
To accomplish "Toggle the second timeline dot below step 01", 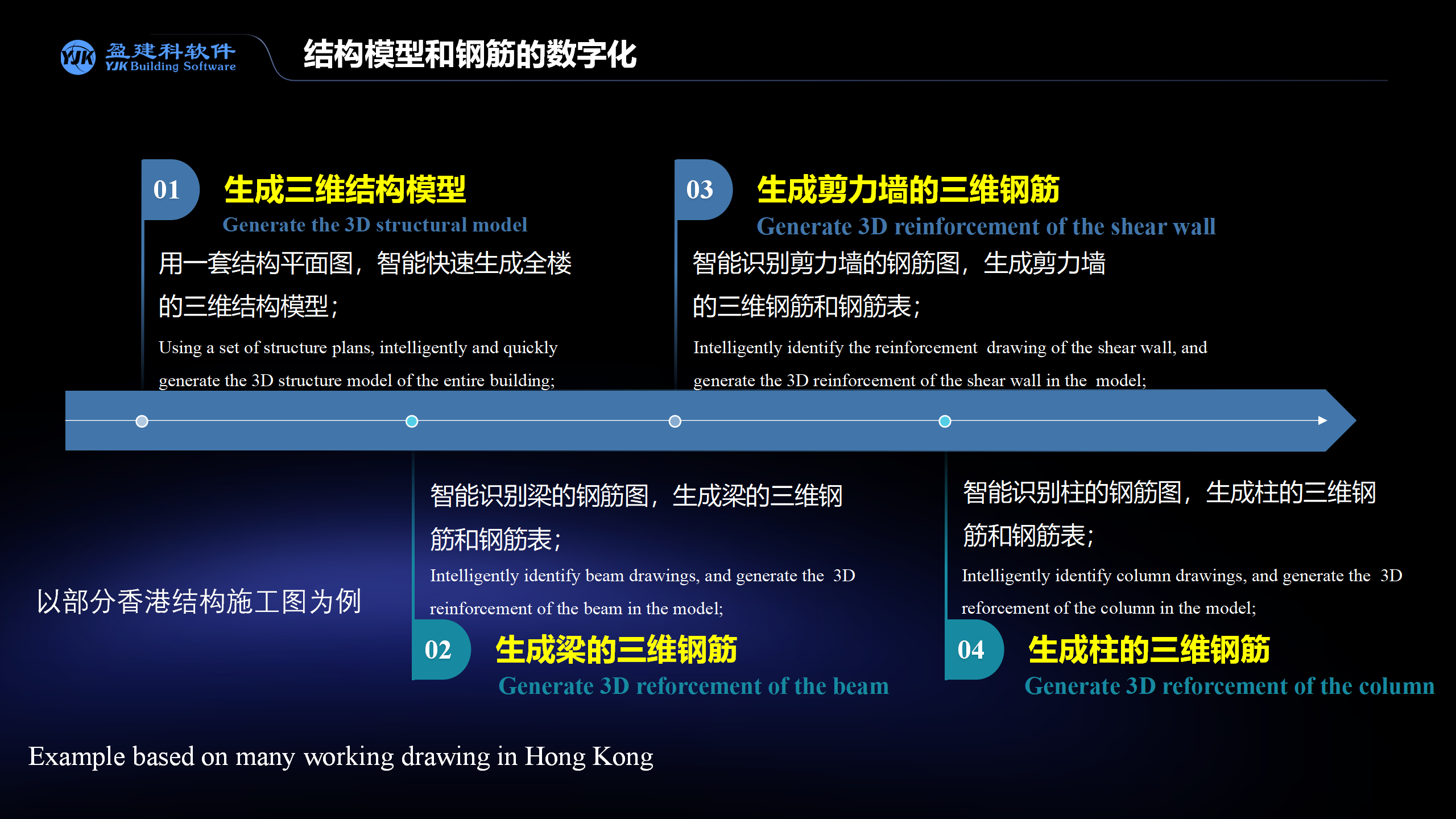I will click(411, 421).
